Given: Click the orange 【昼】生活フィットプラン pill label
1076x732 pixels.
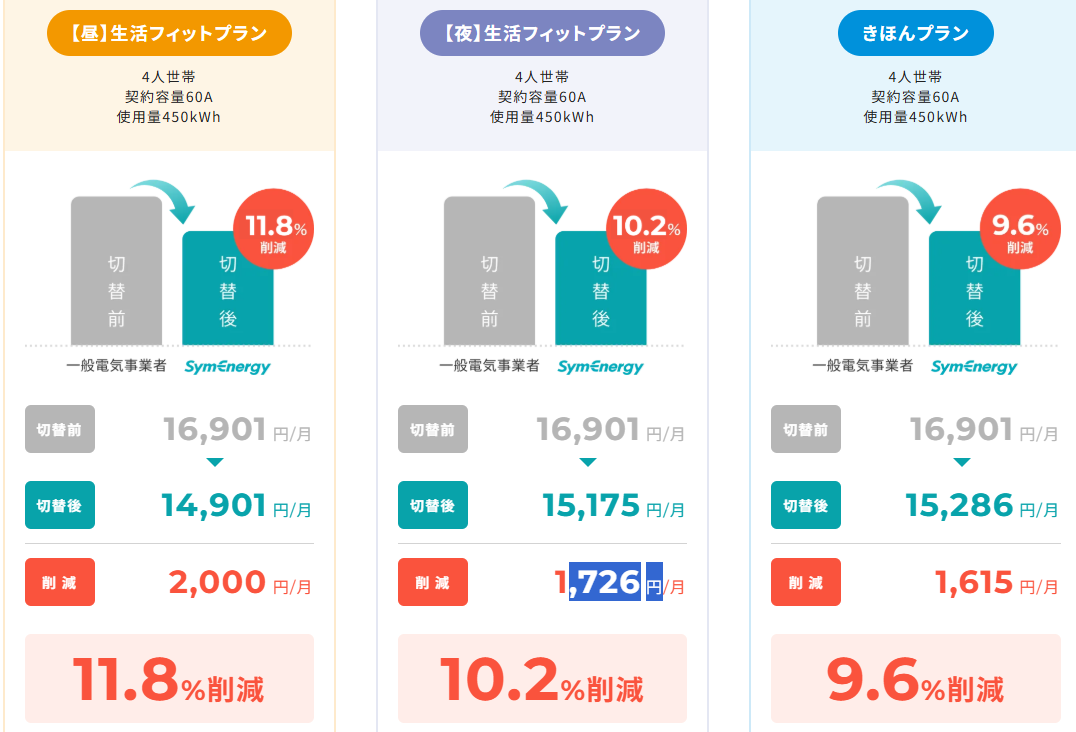Looking at the screenshot, I should tap(169, 33).
